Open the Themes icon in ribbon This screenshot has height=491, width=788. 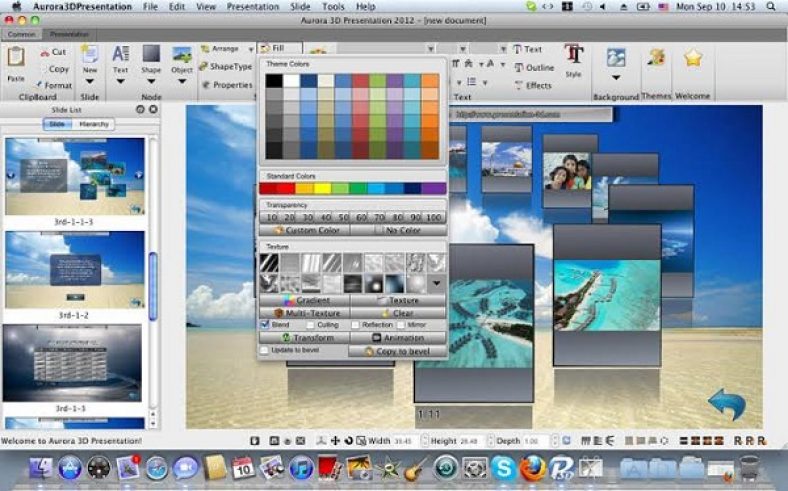click(656, 59)
